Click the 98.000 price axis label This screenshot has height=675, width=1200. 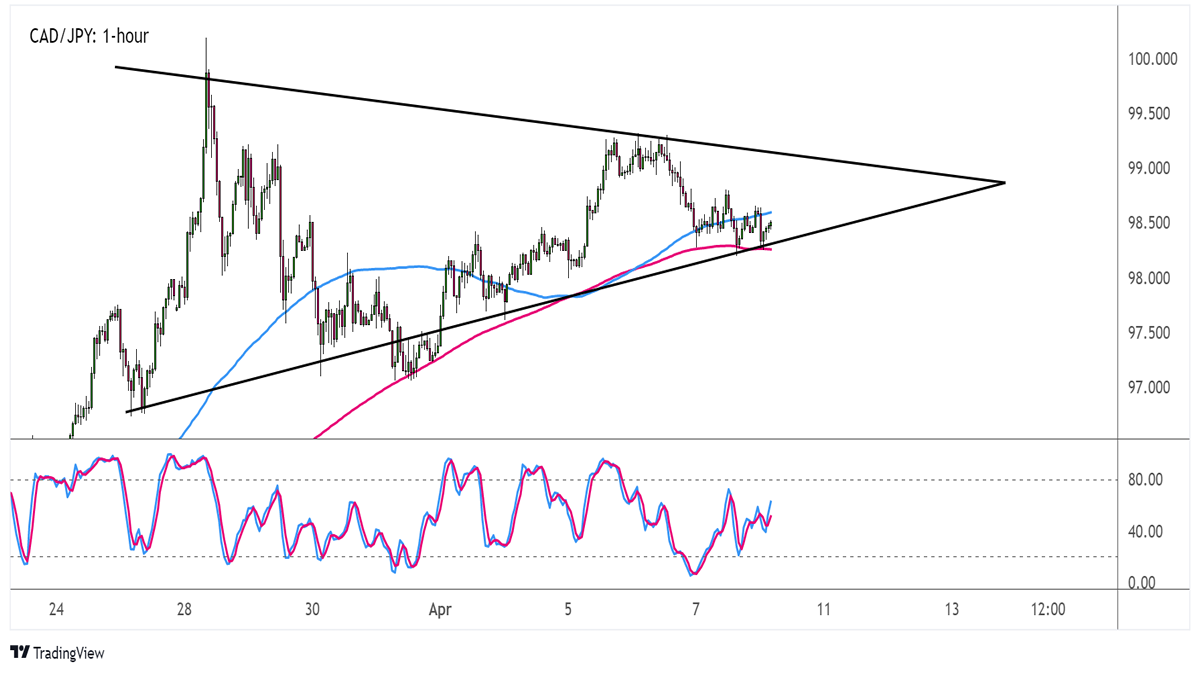tap(1151, 278)
